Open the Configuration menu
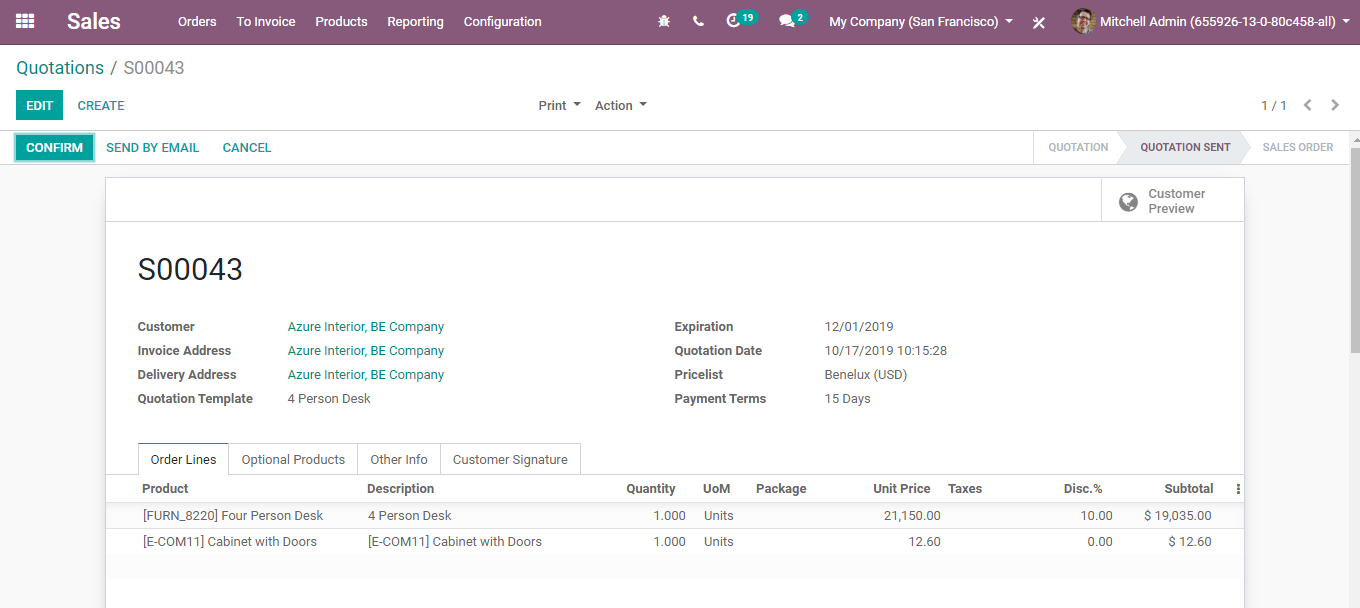1360x608 pixels. pyautogui.click(x=502, y=21)
